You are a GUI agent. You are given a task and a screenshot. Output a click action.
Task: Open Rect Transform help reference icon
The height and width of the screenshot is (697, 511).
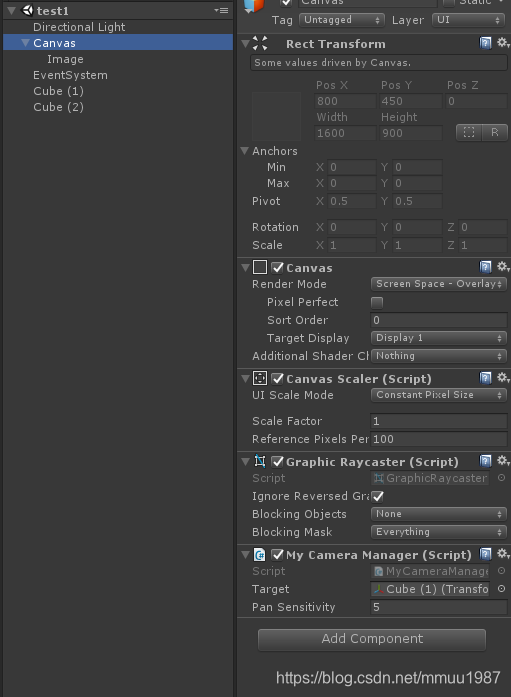pyautogui.click(x=485, y=43)
